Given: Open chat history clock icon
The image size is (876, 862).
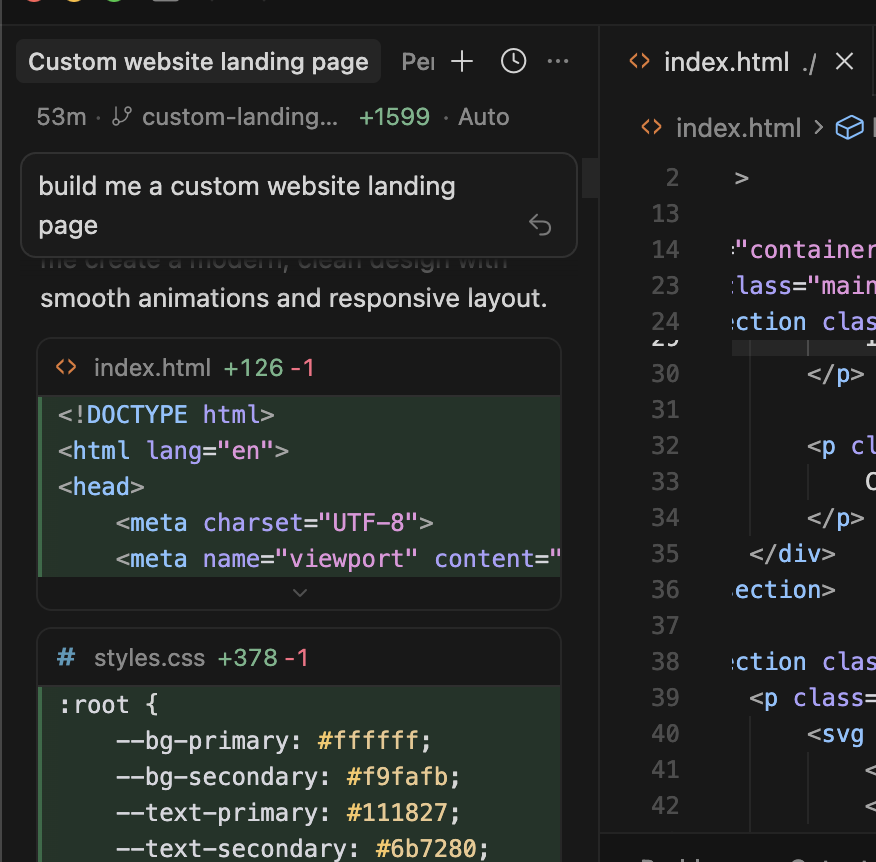Looking at the screenshot, I should pos(513,62).
